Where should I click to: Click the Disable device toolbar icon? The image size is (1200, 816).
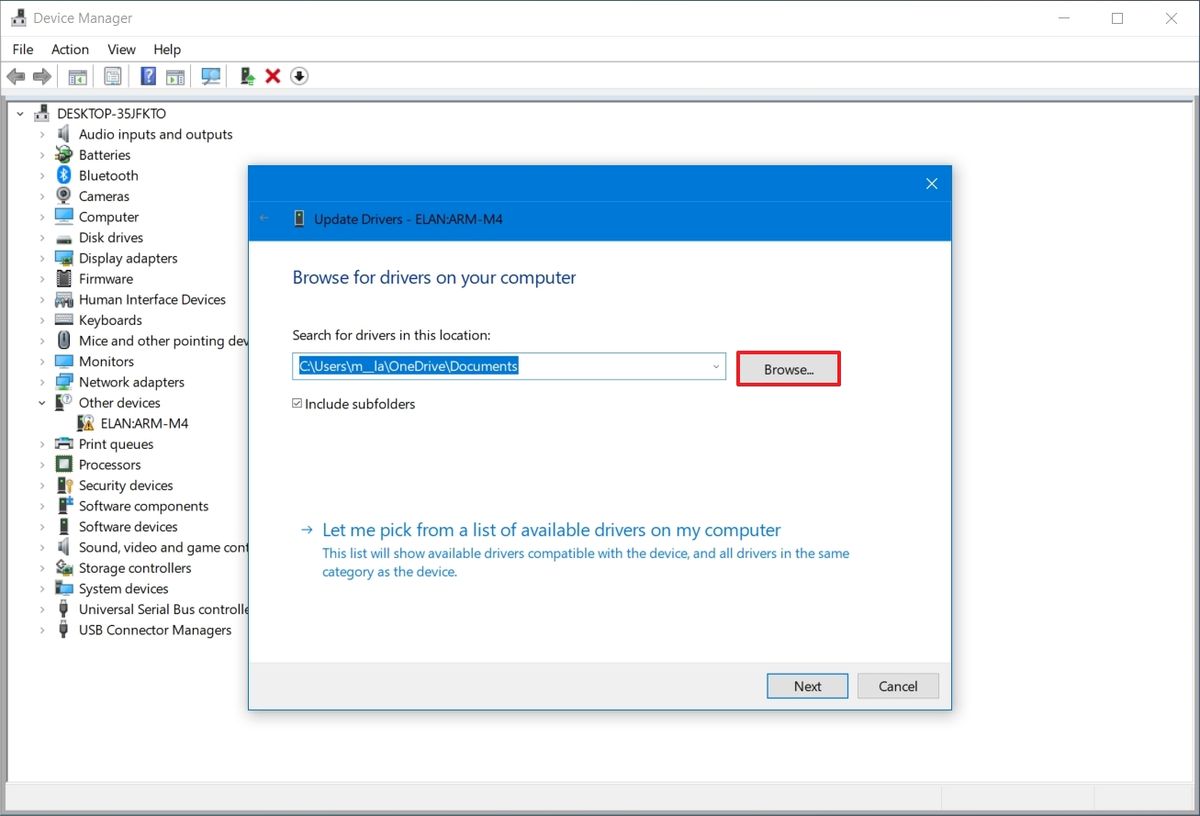pyautogui.click(x=299, y=76)
